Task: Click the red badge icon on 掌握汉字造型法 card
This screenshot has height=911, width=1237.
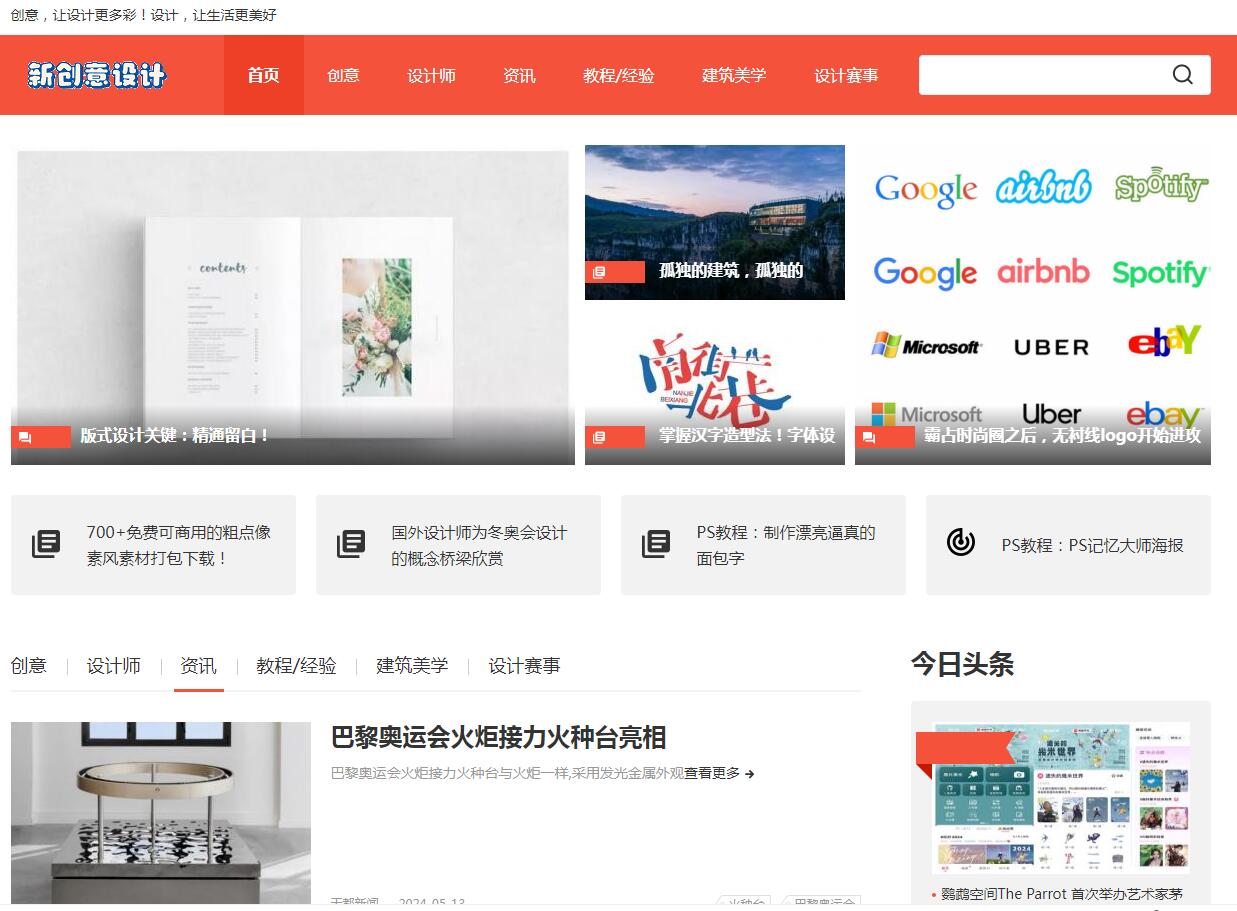Action: [x=615, y=437]
